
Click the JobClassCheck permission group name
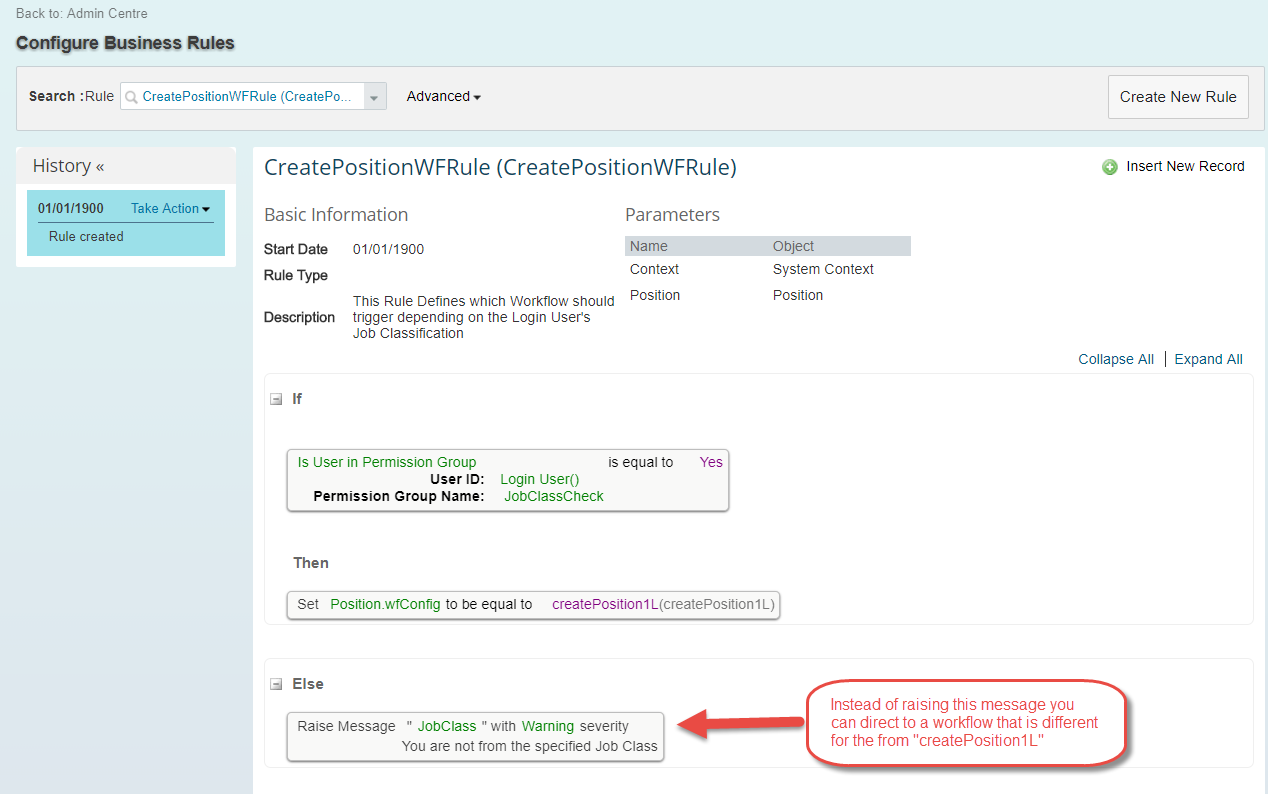point(554,496)
